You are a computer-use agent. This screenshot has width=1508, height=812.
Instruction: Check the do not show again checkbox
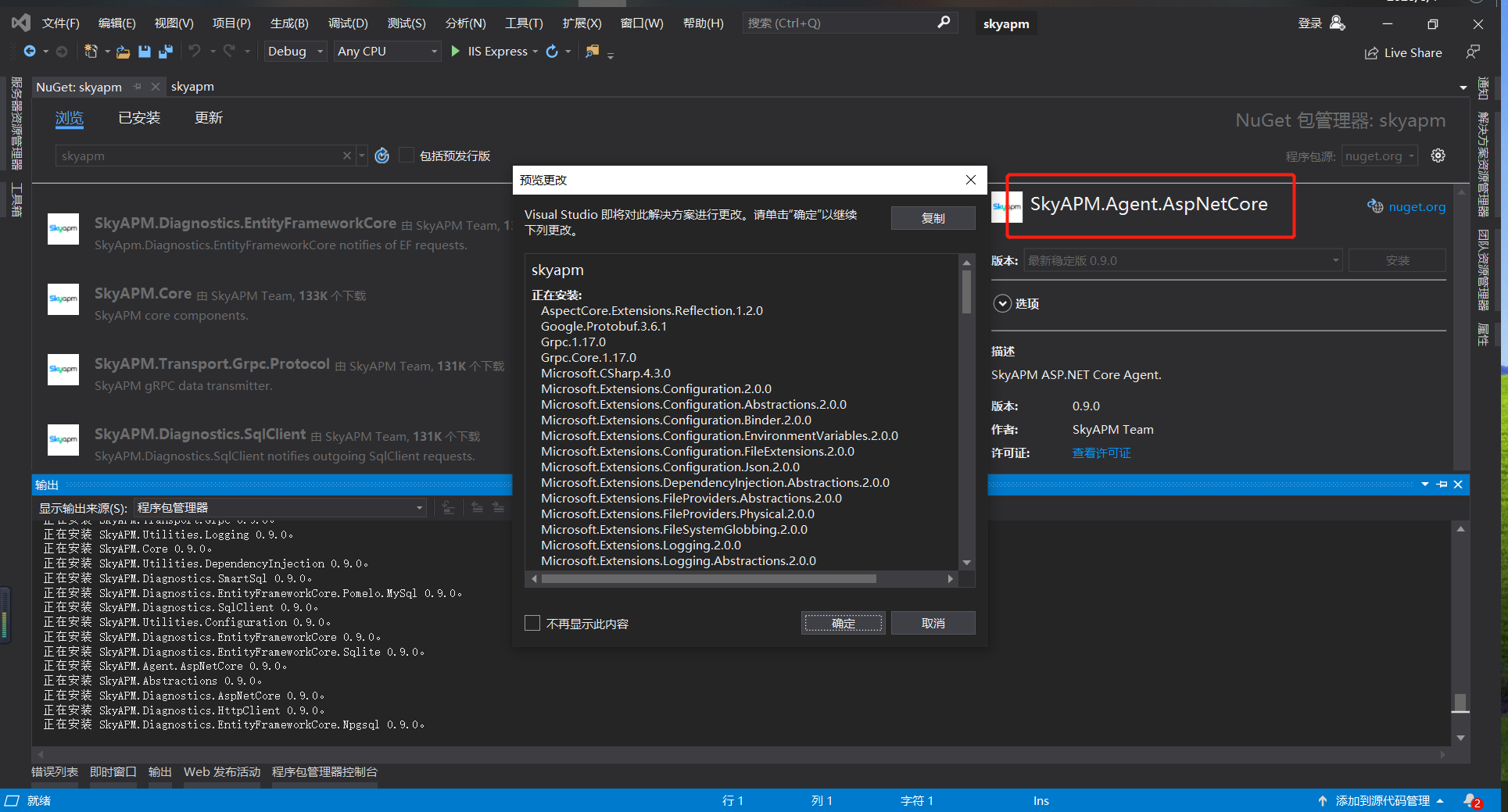click(532, 623)
